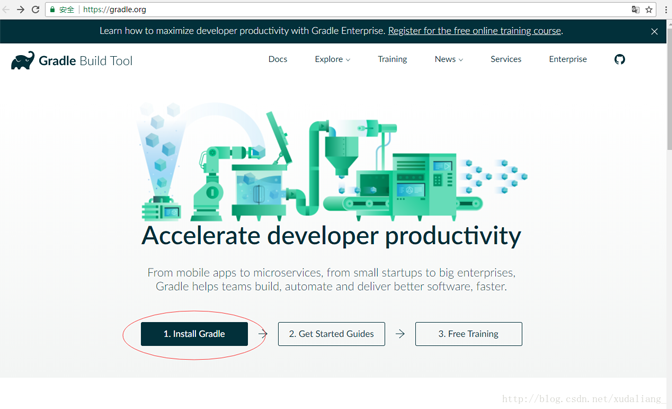Click the green secure padlock icon

52,9
